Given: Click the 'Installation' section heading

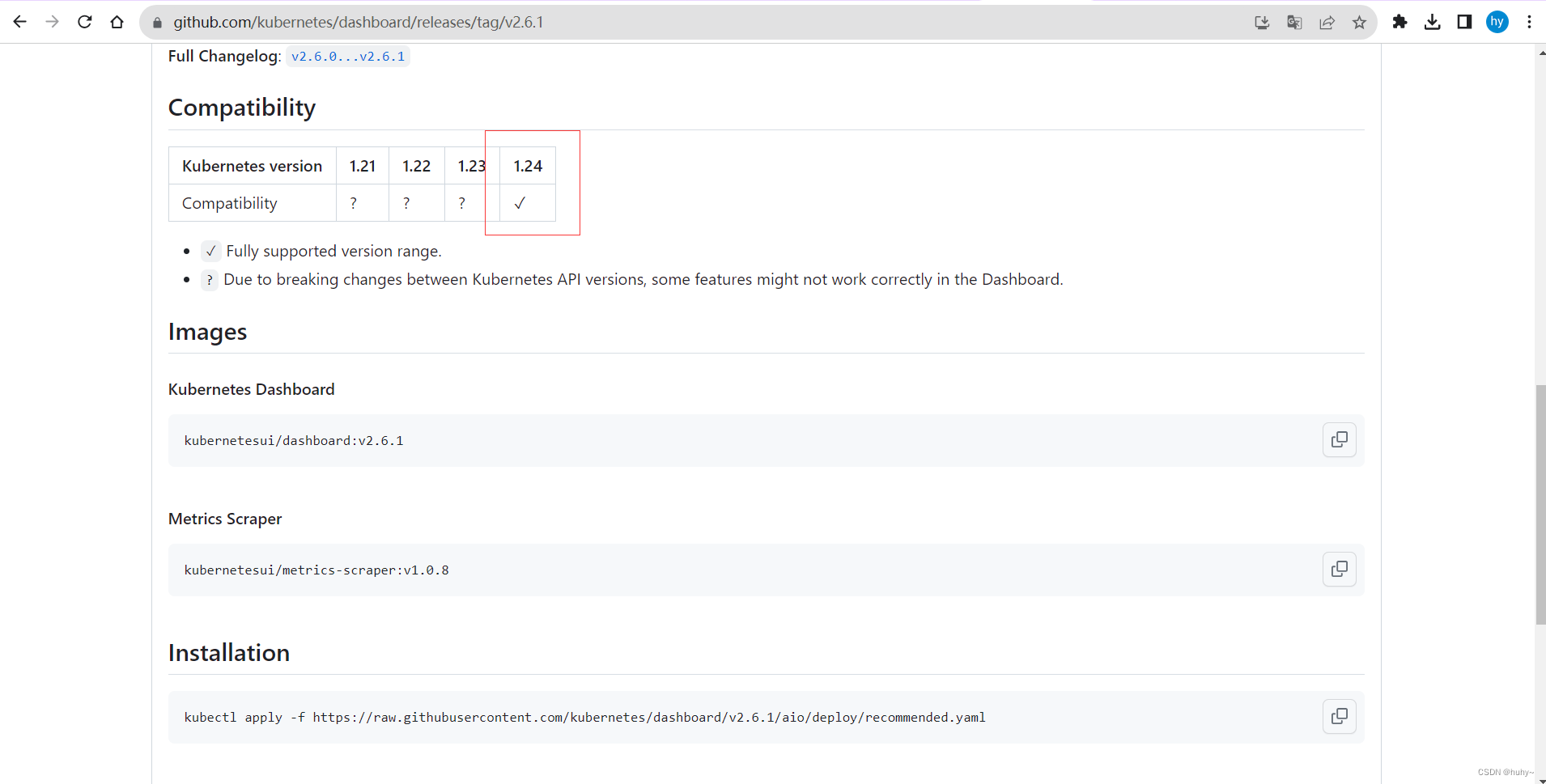Looking at the screenshot, I should pyautogui.click(x=229, y=653).
